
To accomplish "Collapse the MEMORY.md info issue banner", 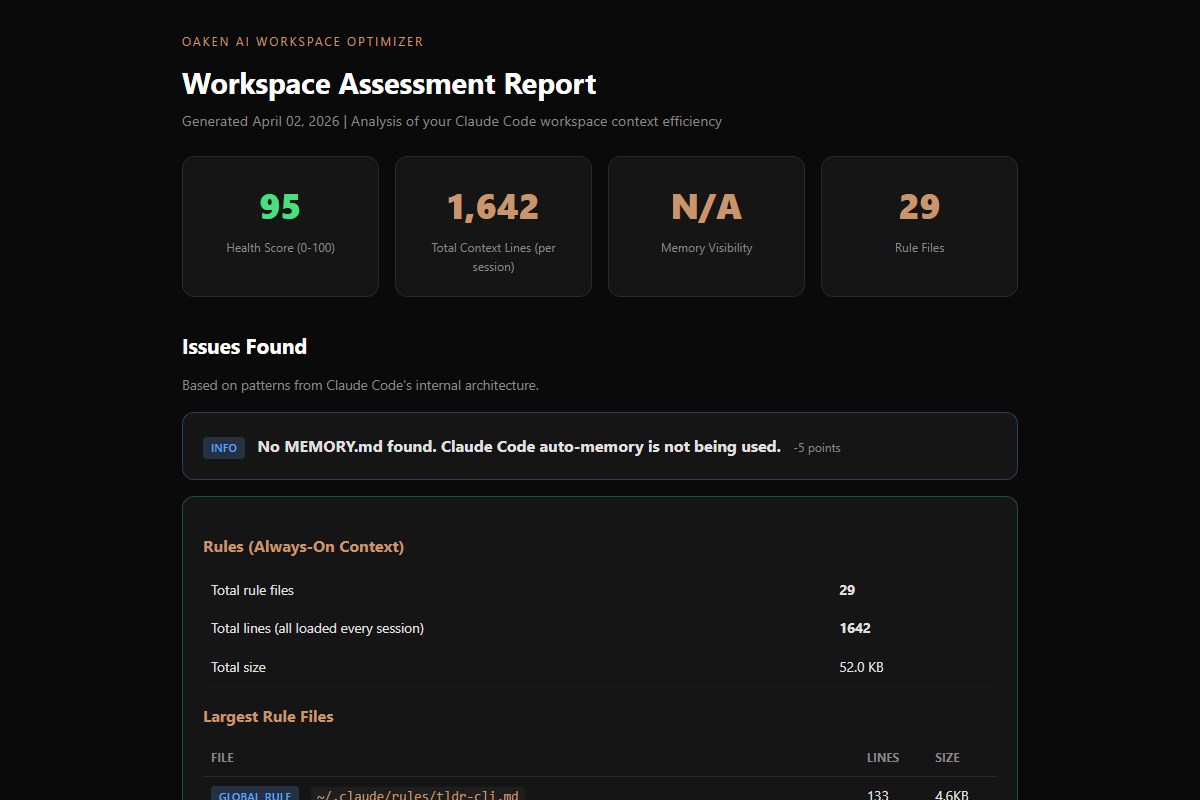I will [x=599, y=446].
